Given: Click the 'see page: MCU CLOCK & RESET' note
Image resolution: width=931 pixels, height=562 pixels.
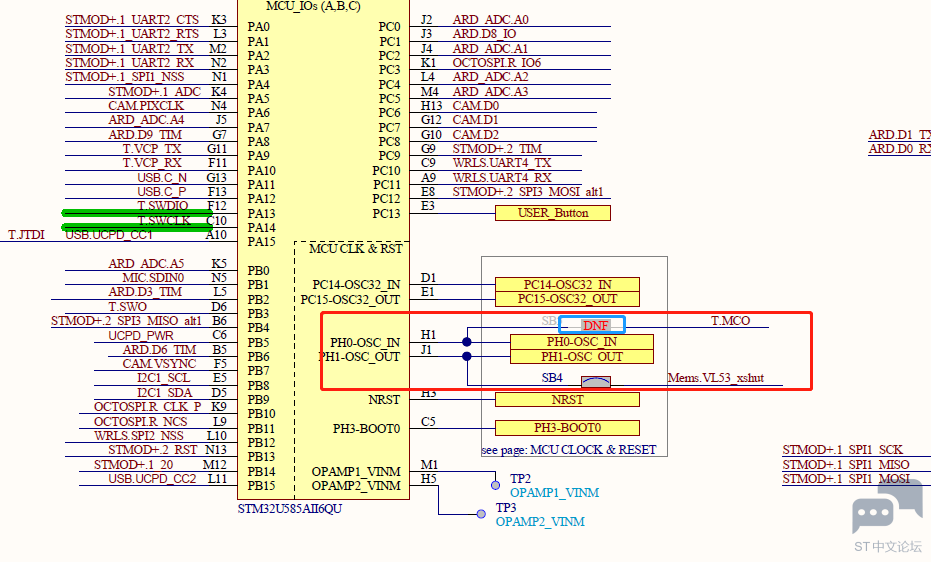Looking at the screenshot, I should pyautogui.click(x=569, y=450).
